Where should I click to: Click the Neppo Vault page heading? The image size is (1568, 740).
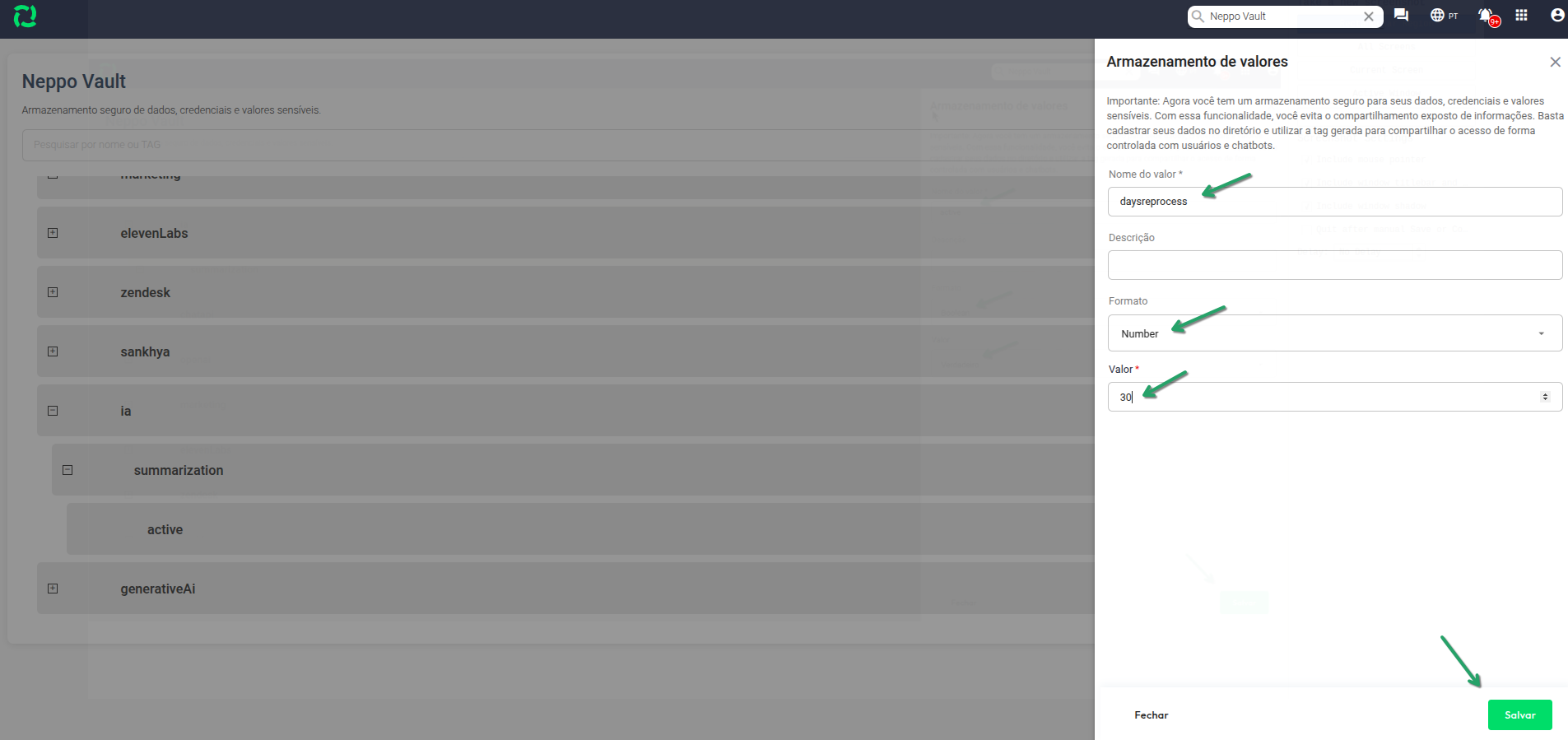(74, 81)
